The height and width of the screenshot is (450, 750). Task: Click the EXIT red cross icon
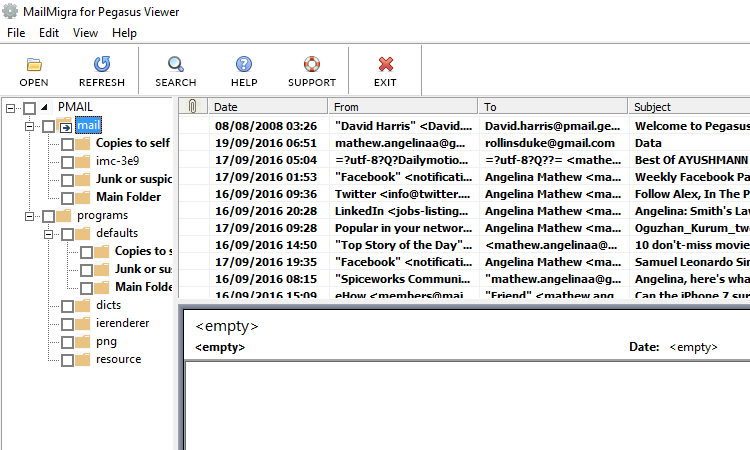point(386,64)
